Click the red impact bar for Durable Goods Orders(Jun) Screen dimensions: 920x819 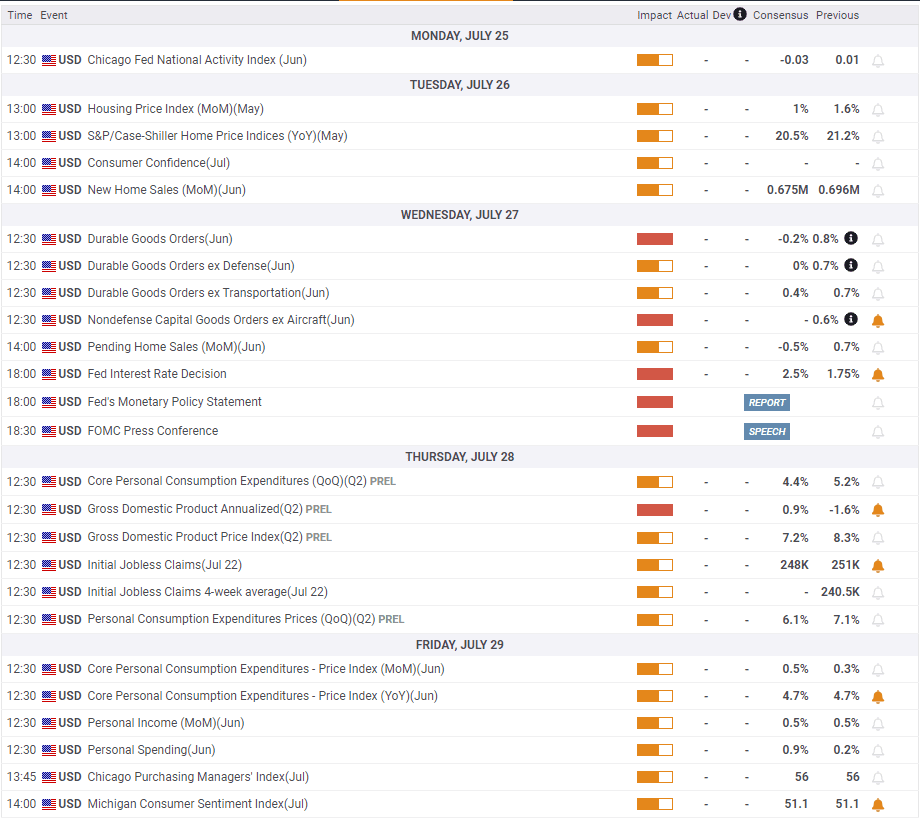pyautogui.click(x=655, y=239)
